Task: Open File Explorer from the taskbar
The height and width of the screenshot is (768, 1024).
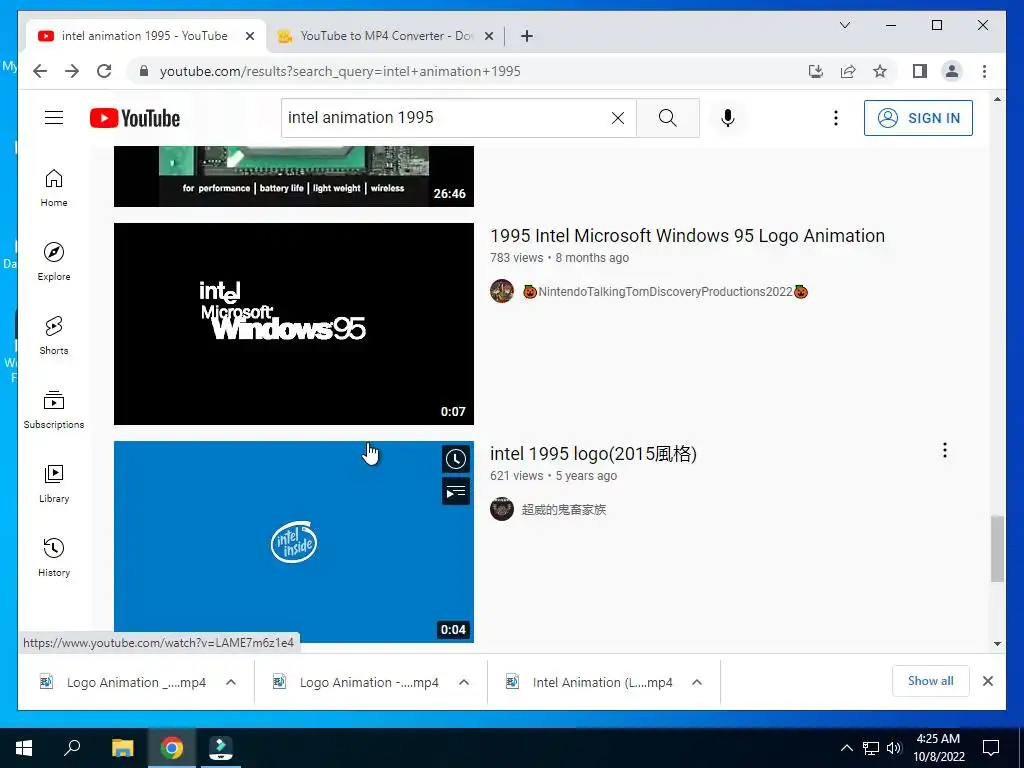Action: (122, 748)
